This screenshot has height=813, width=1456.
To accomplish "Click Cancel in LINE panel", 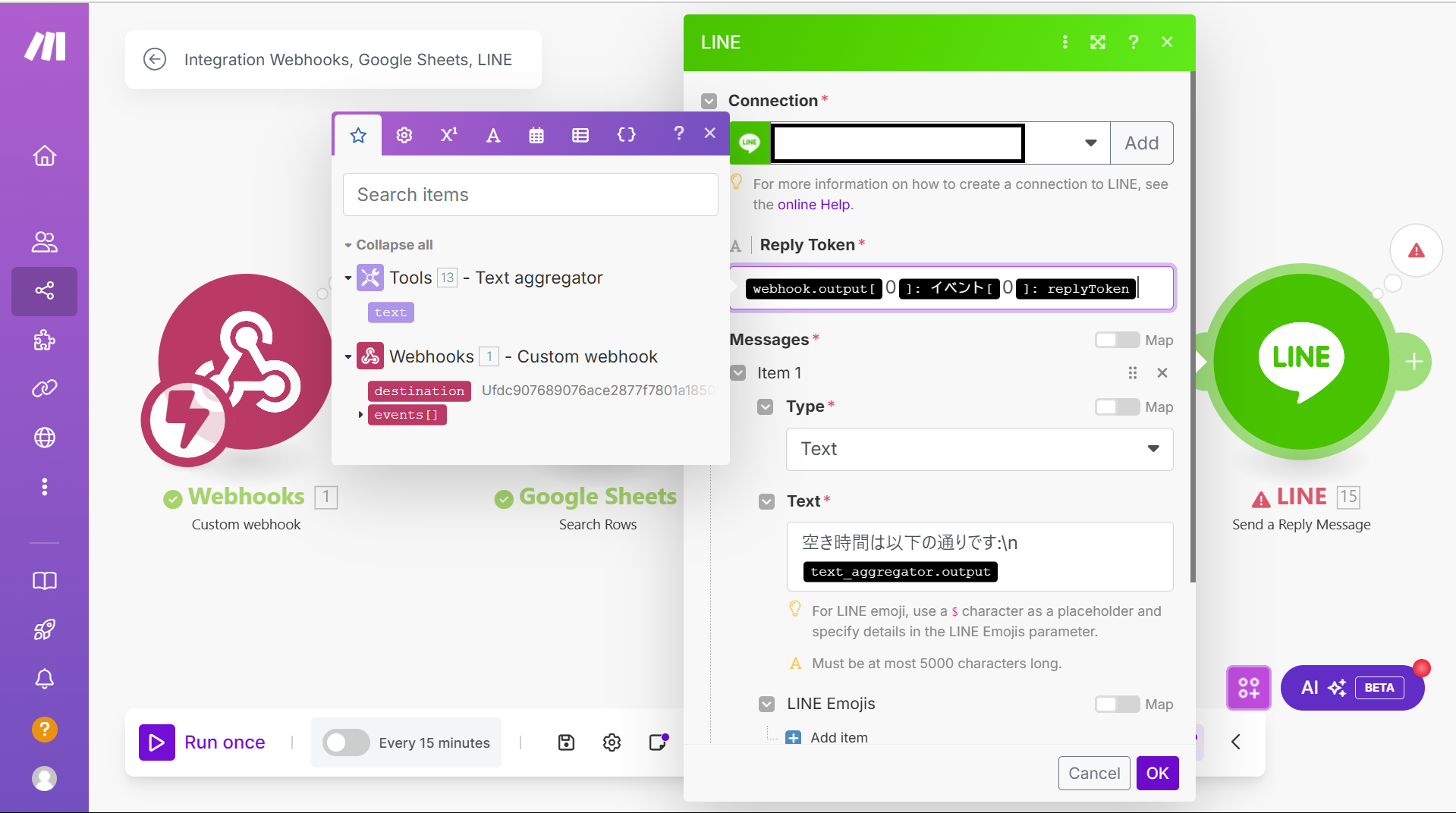I will [x=1094, y=773].
